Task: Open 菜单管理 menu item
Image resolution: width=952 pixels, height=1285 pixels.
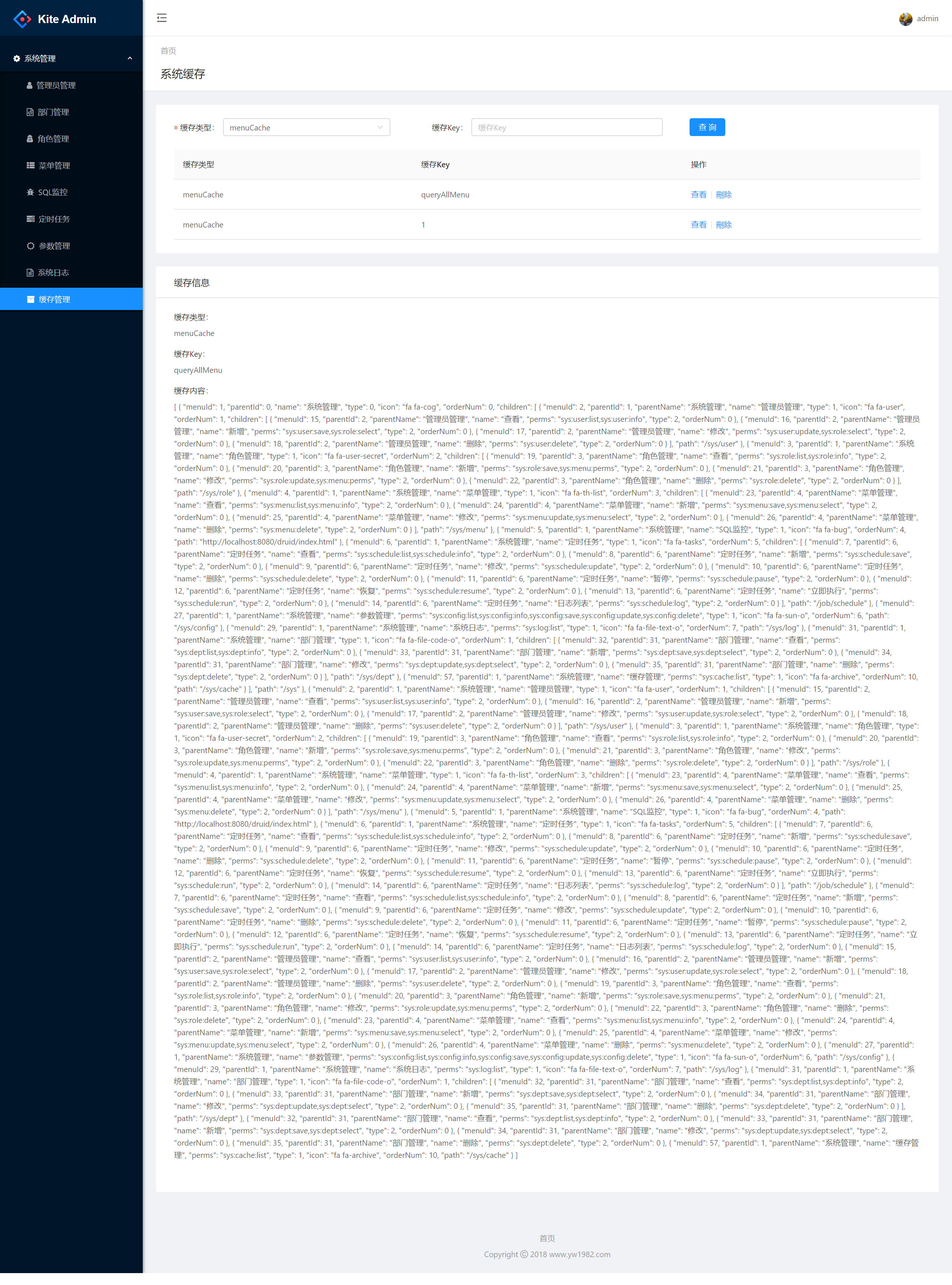Action: pos(71,165)
